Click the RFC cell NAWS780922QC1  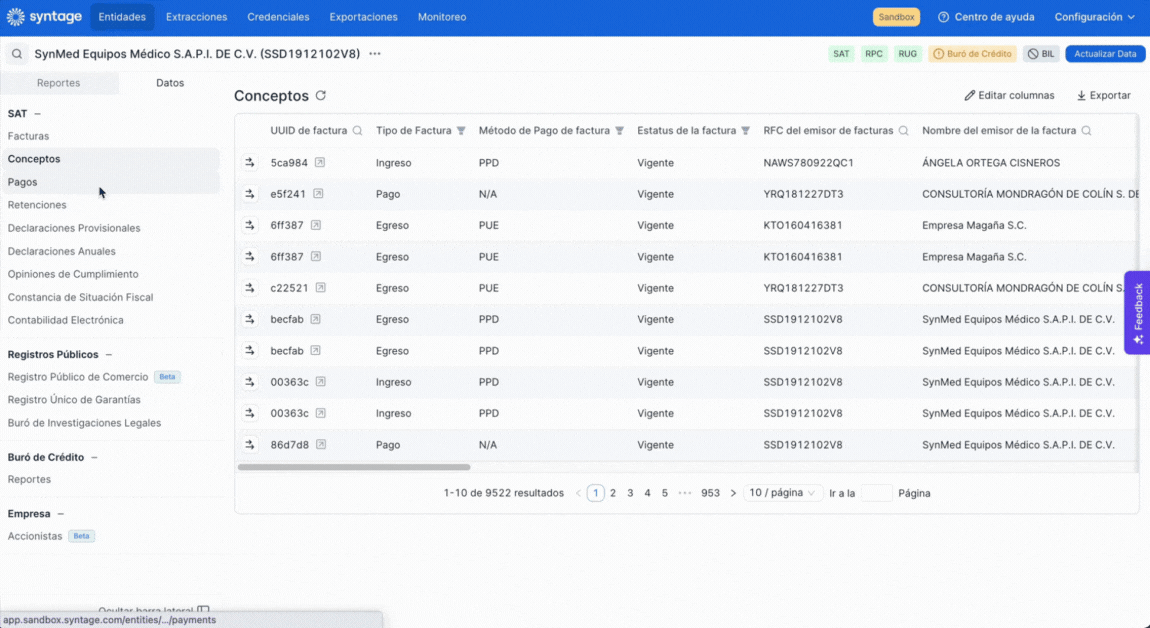(808, 163)
